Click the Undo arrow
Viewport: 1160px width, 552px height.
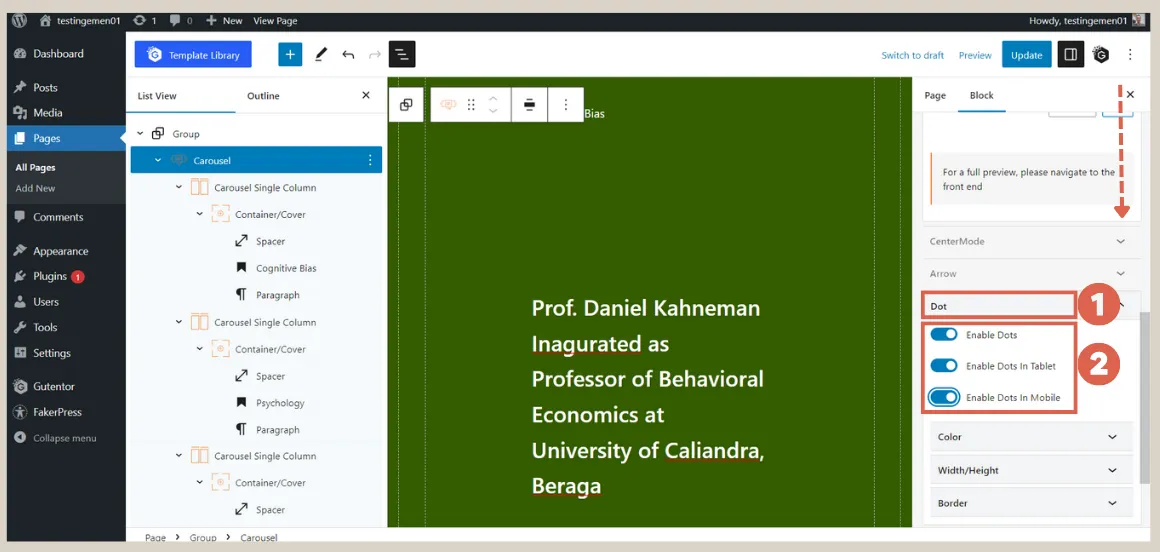(348, 54)
